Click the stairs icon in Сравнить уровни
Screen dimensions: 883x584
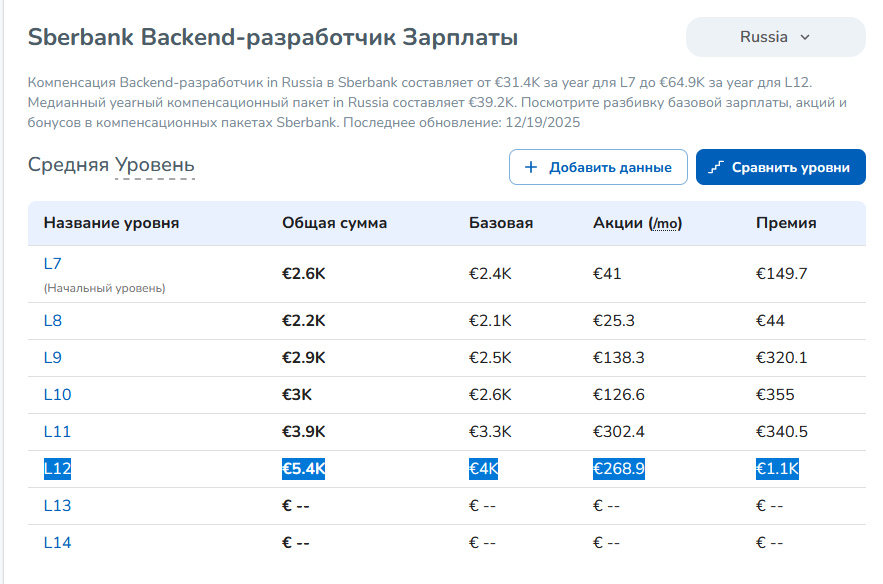tap(716, 168)
